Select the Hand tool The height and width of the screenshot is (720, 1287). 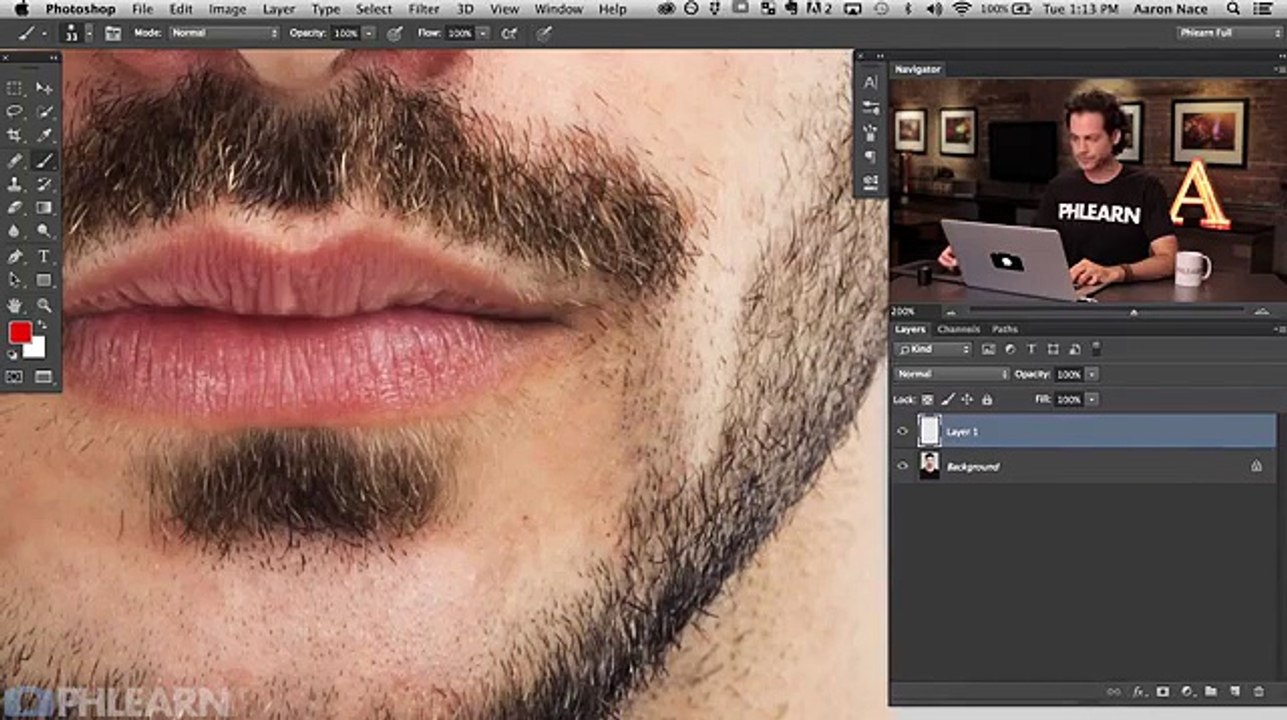pyautogui.click(x=15, y=305)
